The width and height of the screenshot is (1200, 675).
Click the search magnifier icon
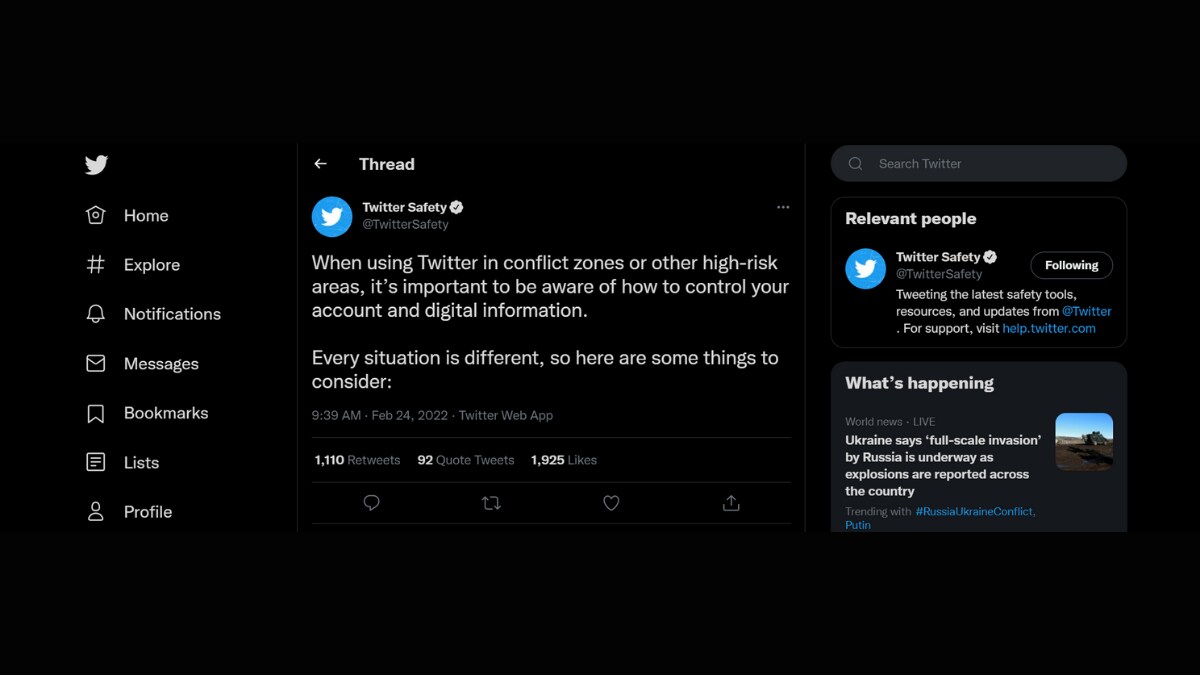tap(855, 164)
